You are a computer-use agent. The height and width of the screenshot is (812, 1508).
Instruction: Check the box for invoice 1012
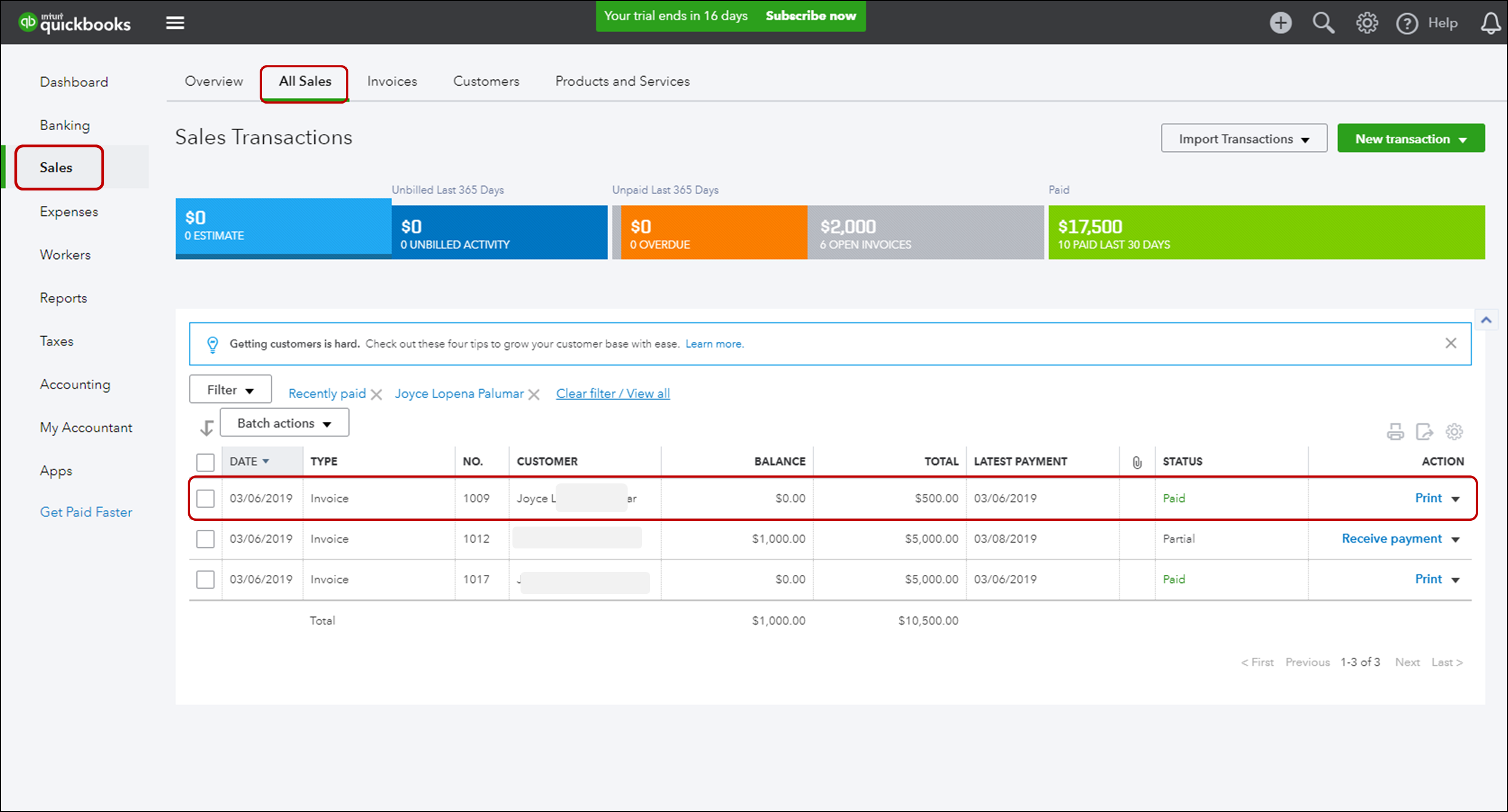(x=205, y=539)
